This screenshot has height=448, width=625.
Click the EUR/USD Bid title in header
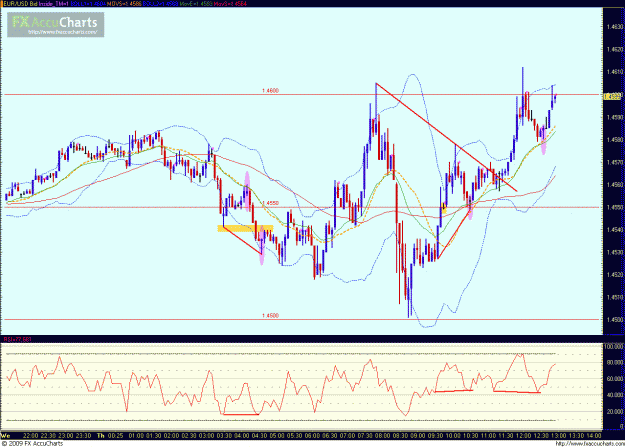point(19,4)
